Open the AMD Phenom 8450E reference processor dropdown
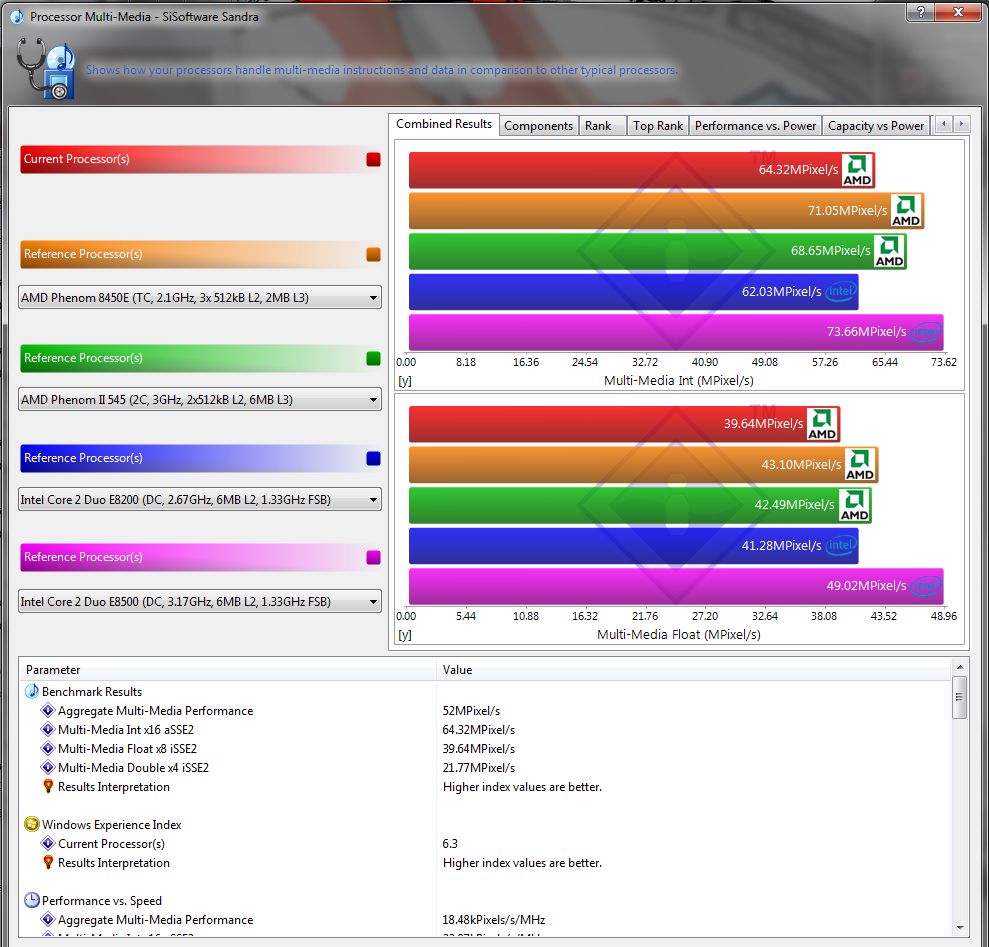989x947 pixels. click(200, 297)
